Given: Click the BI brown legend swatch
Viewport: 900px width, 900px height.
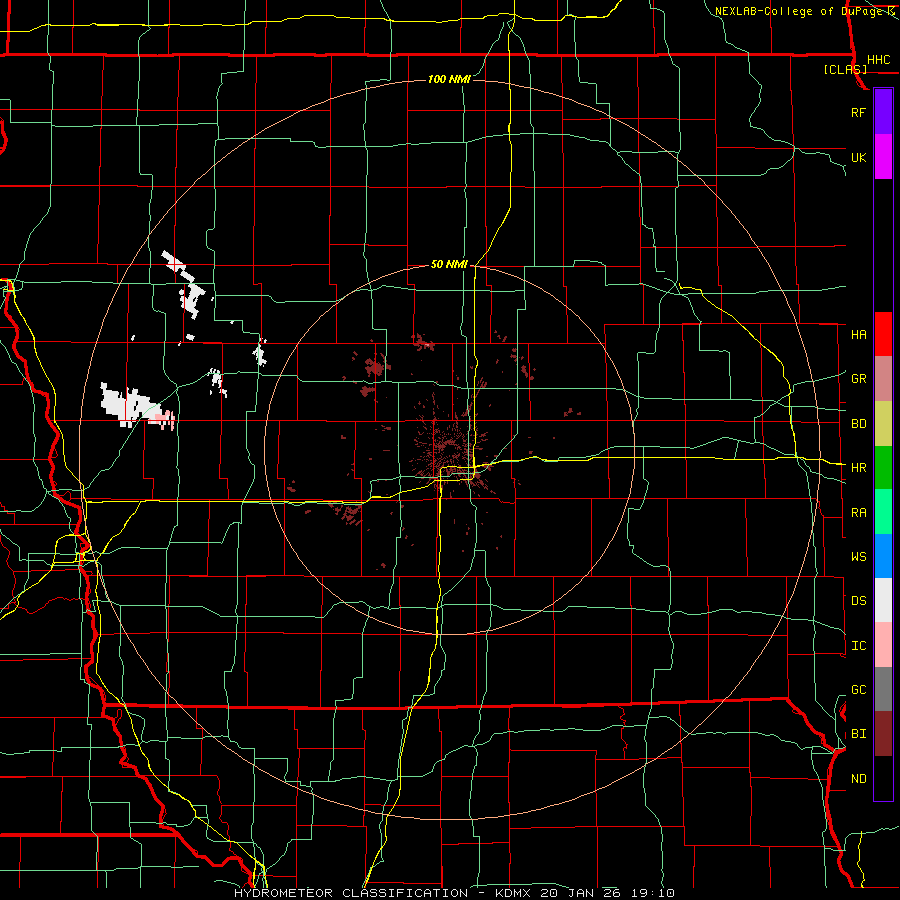Looking at the screenshot, I should (883, 734).
